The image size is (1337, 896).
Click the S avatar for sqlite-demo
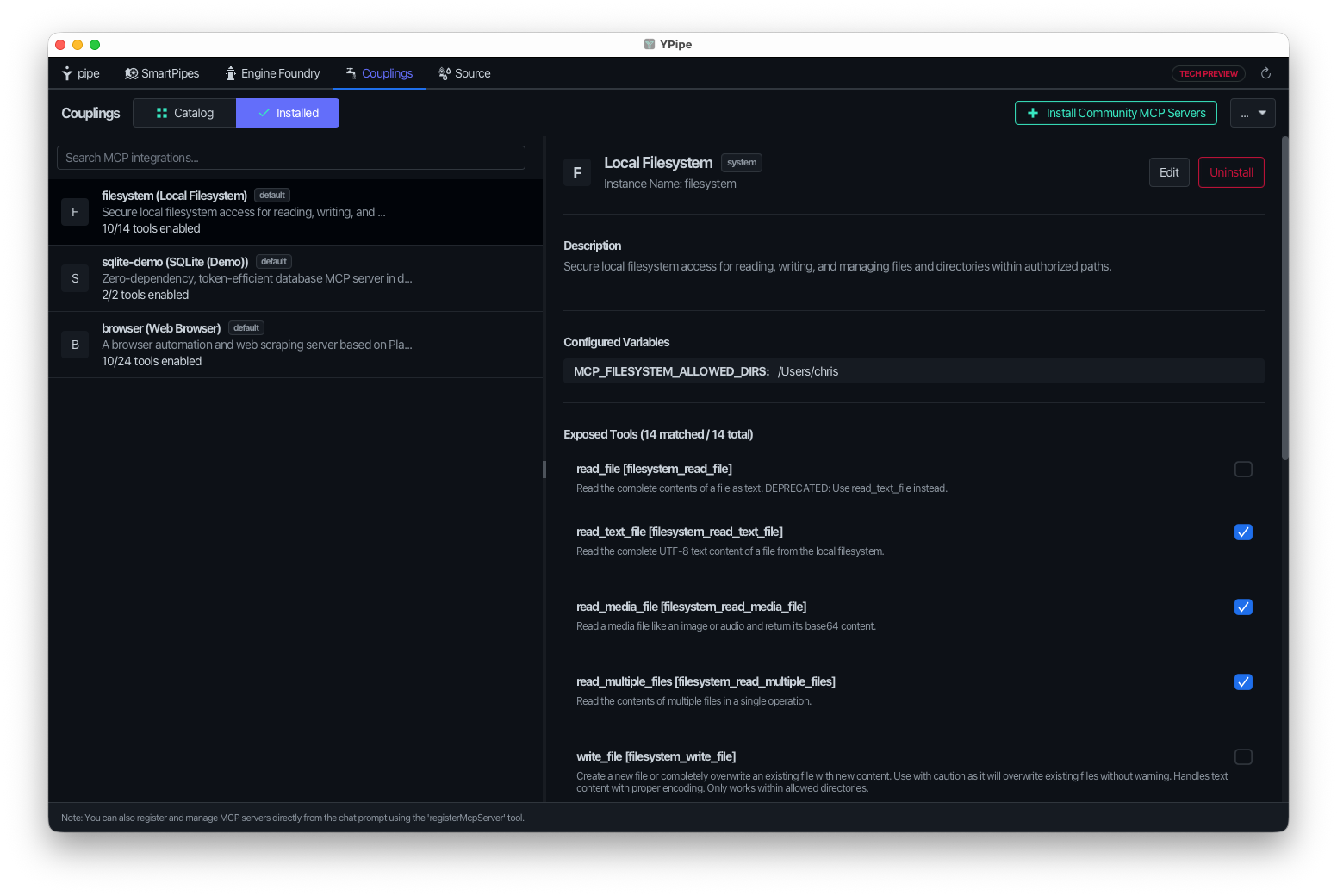coord(75,278)
